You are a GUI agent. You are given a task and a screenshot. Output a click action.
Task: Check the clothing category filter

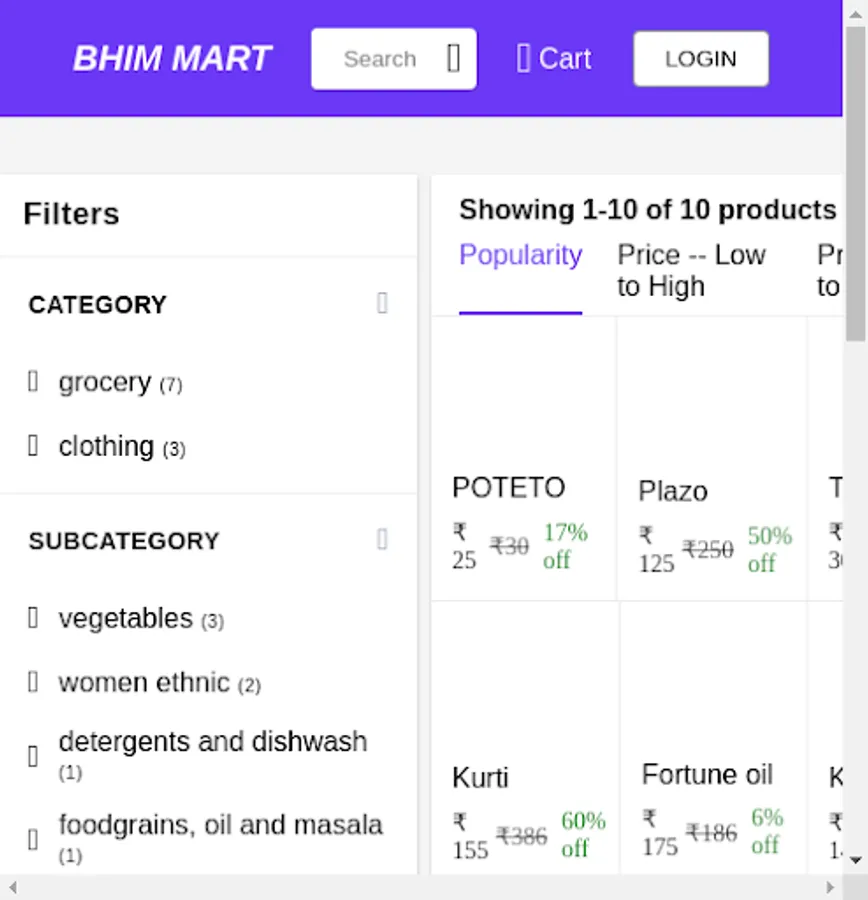coord(33,446)
